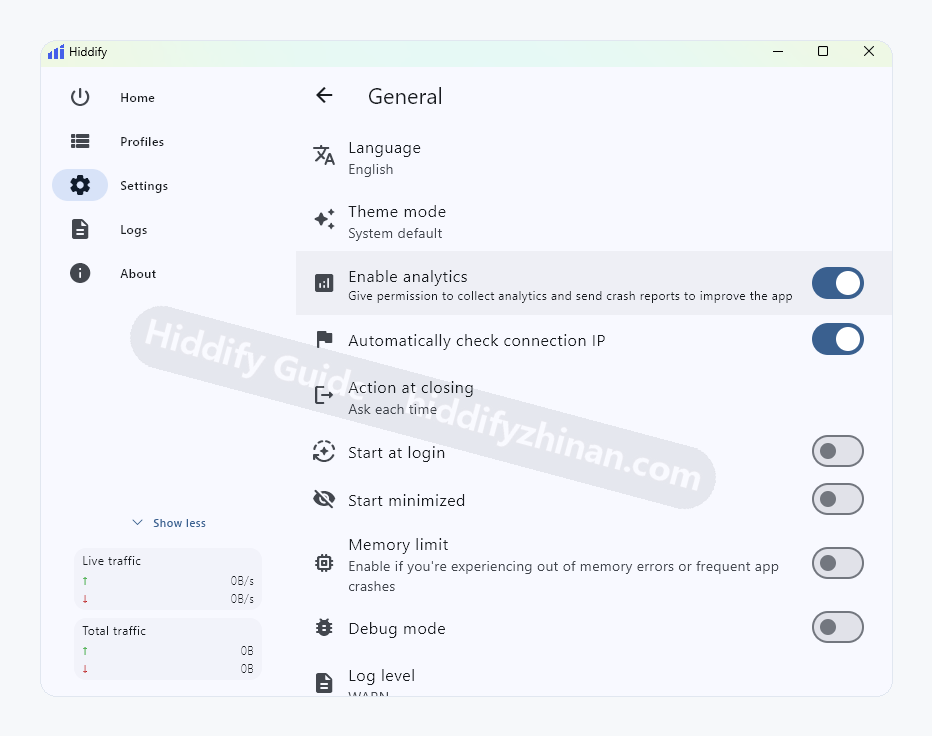Click the Theme mode sparkle icon
This screenshot has width=932, height=736.
[x=324, y=219]
